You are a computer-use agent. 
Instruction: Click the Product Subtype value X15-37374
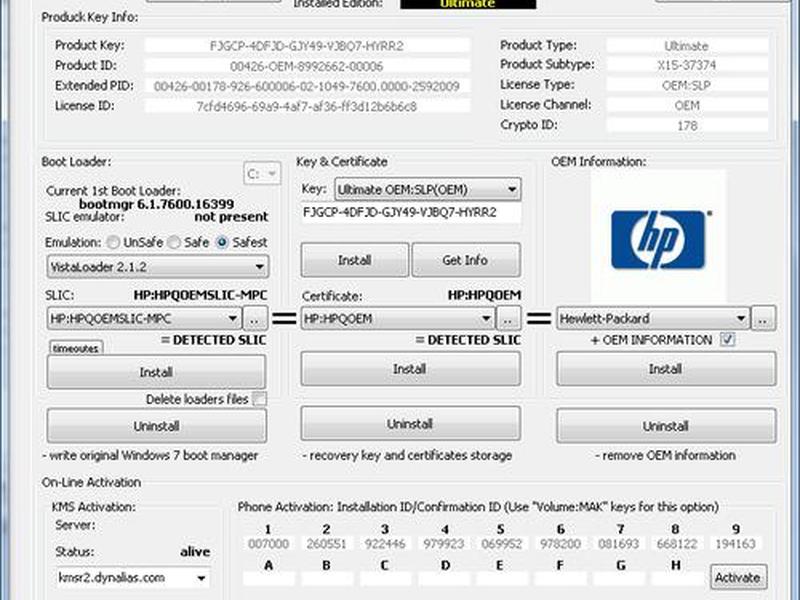(687, 65)
